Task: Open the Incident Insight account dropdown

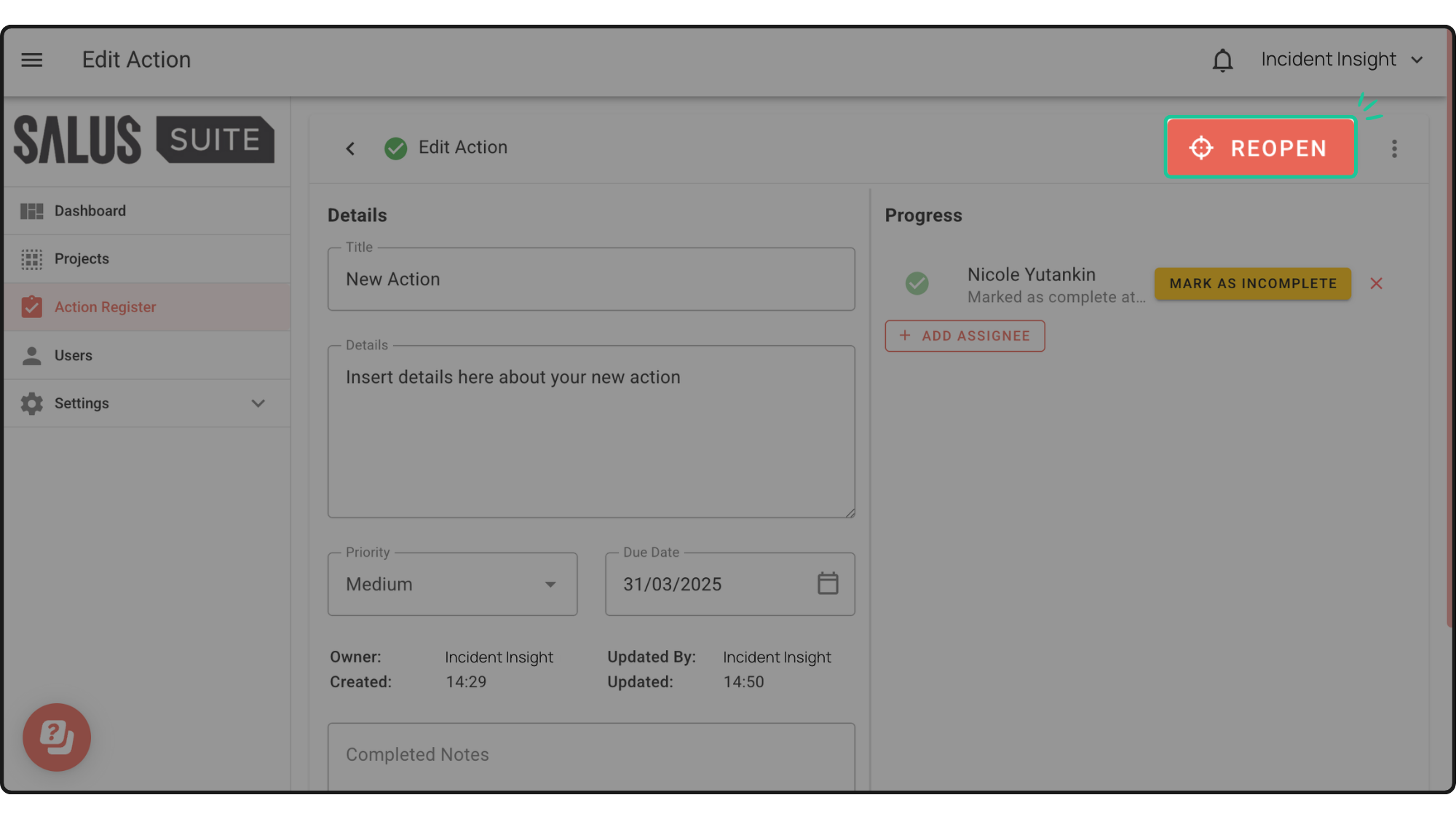Action: tap(1342, 60)
